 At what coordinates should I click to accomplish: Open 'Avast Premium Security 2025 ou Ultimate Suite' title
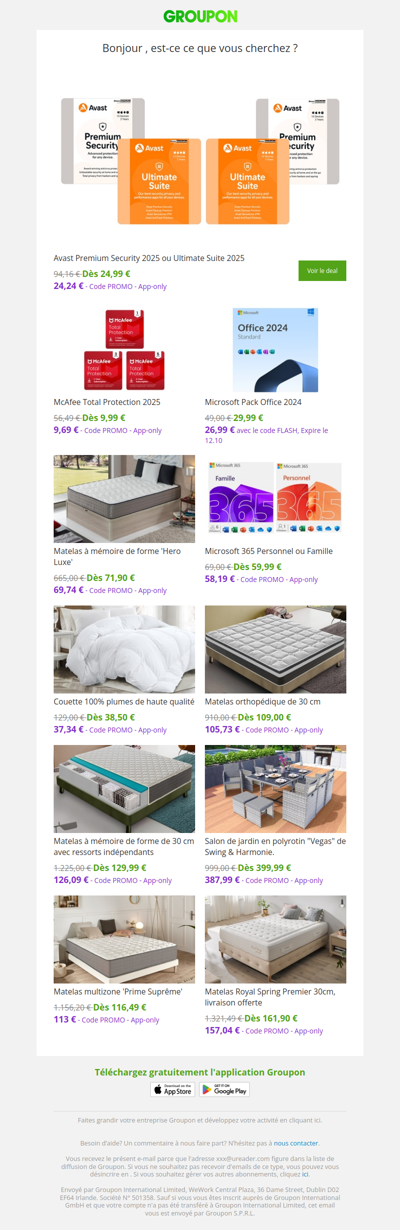[149, 258]
